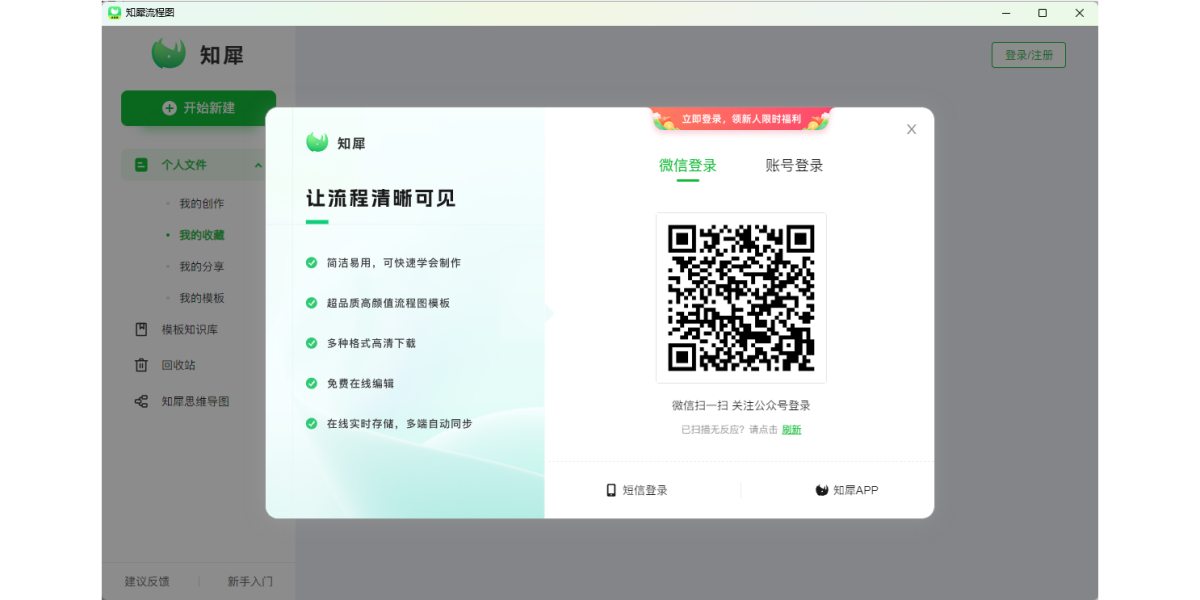Image resolution: width=1200 pixels, height=600 pixels.
Task: Click the plus icon in 开始新建
Action: tap(169, 108)
